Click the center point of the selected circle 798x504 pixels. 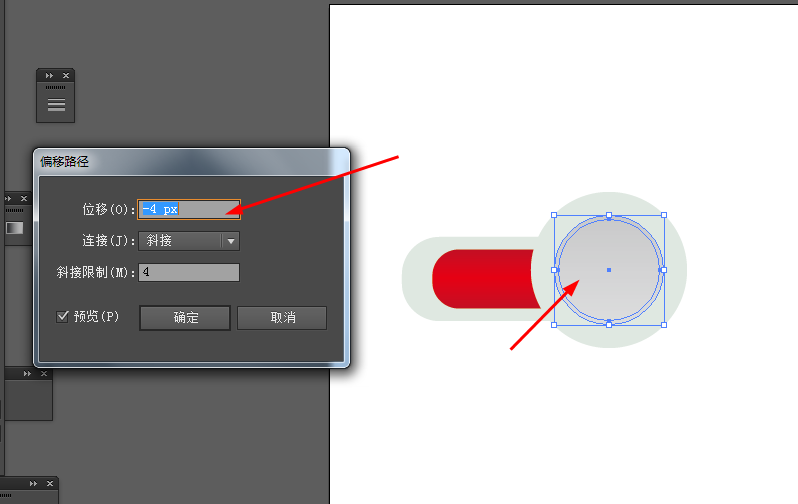point(609,270)
